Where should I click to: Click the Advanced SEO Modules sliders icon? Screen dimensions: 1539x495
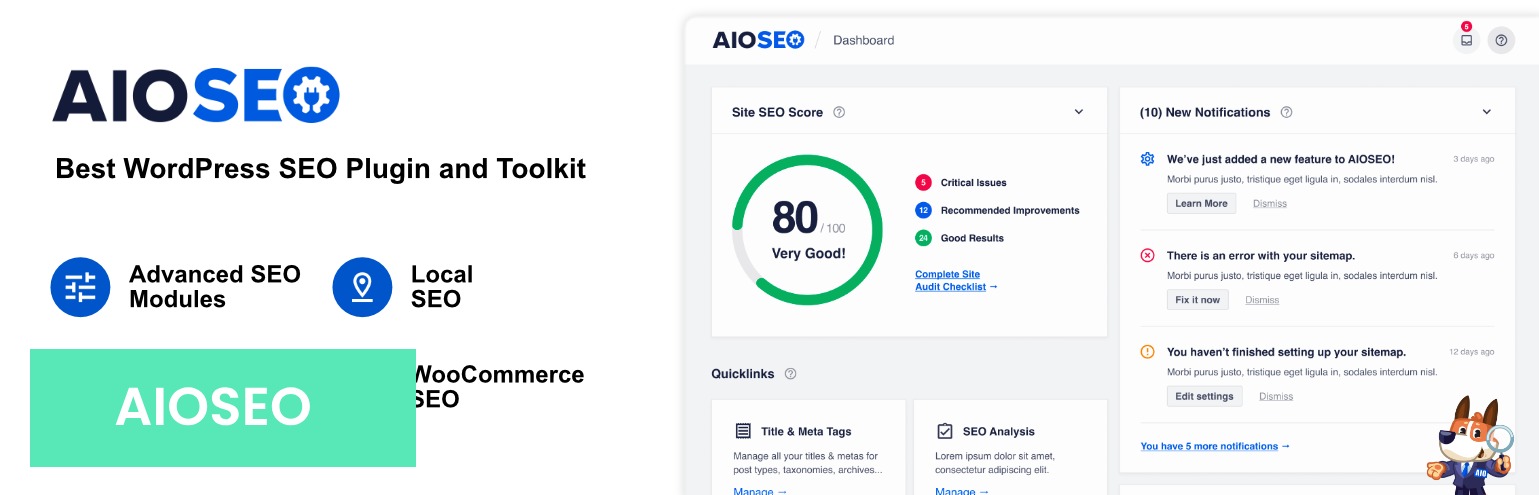click(80, 287)
